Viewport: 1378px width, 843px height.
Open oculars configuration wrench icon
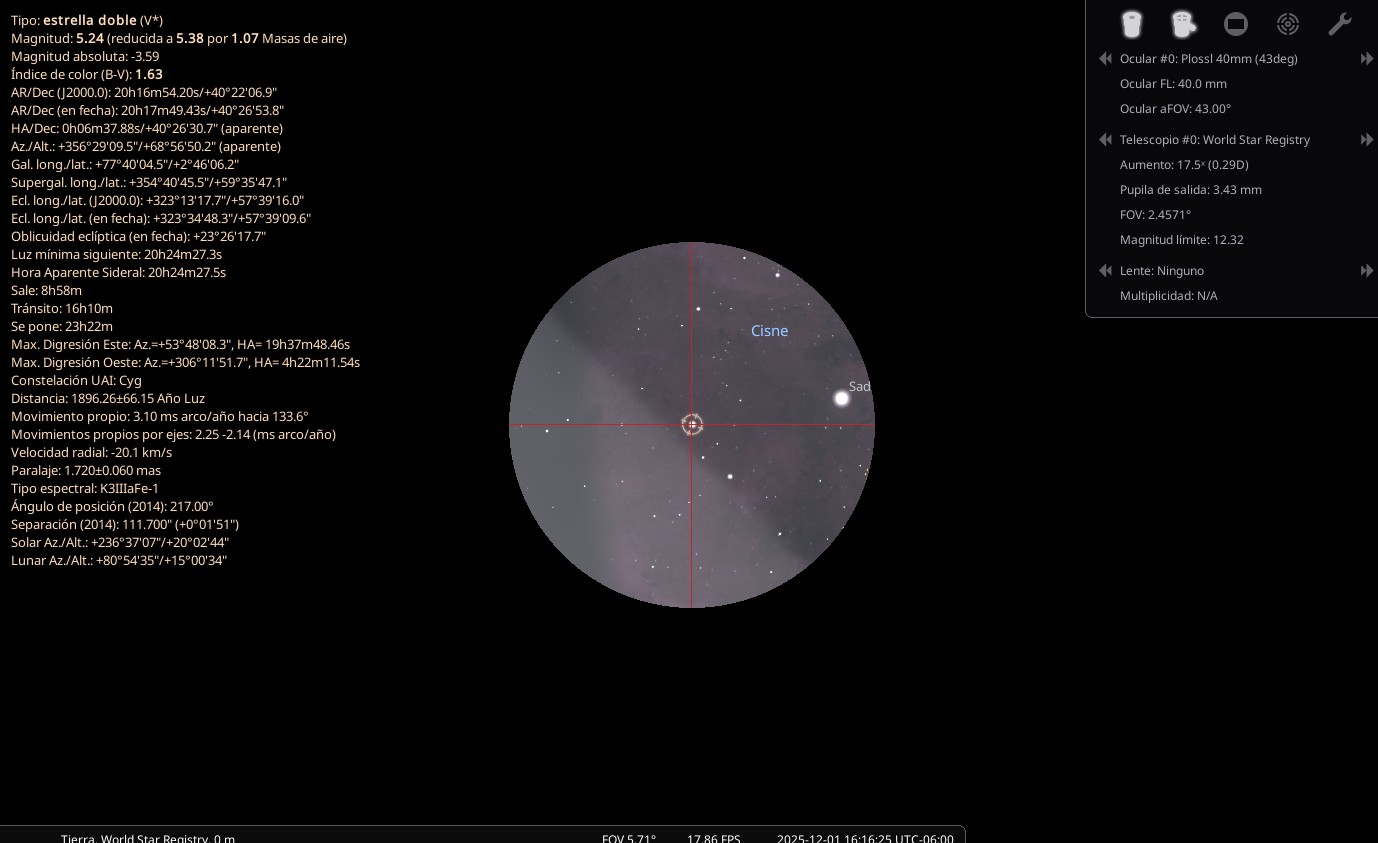coord(1340,24)
